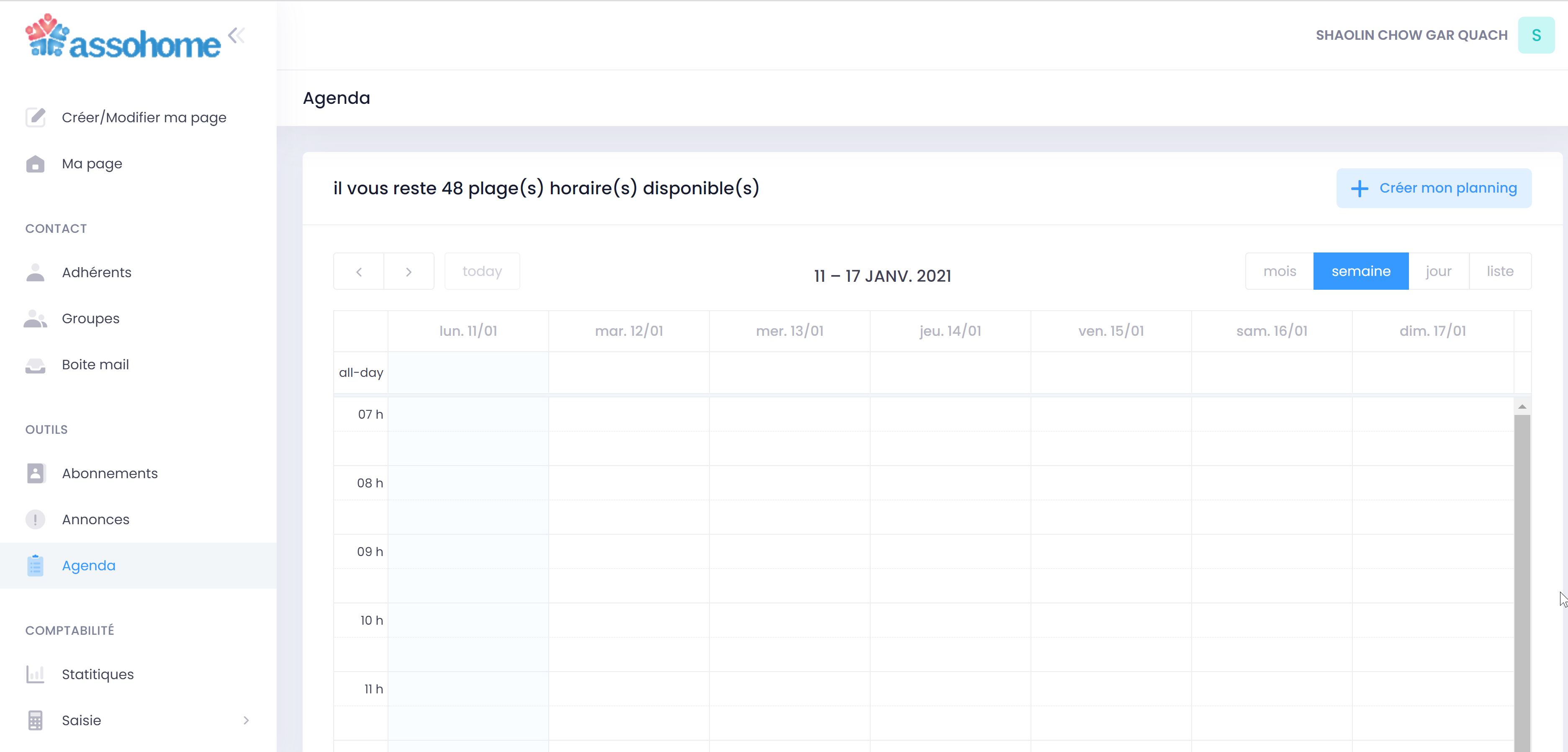Click the today button
1568x752 pixels.
[482, 271]
